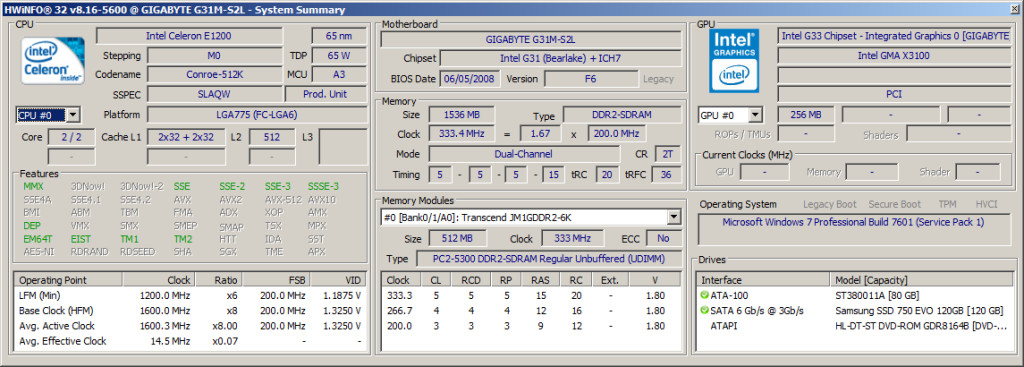Click the Intel GMA X3100 GPU field
Image resolution: width=1024 pixels, height=367 pixels.
tap(893, 56)
